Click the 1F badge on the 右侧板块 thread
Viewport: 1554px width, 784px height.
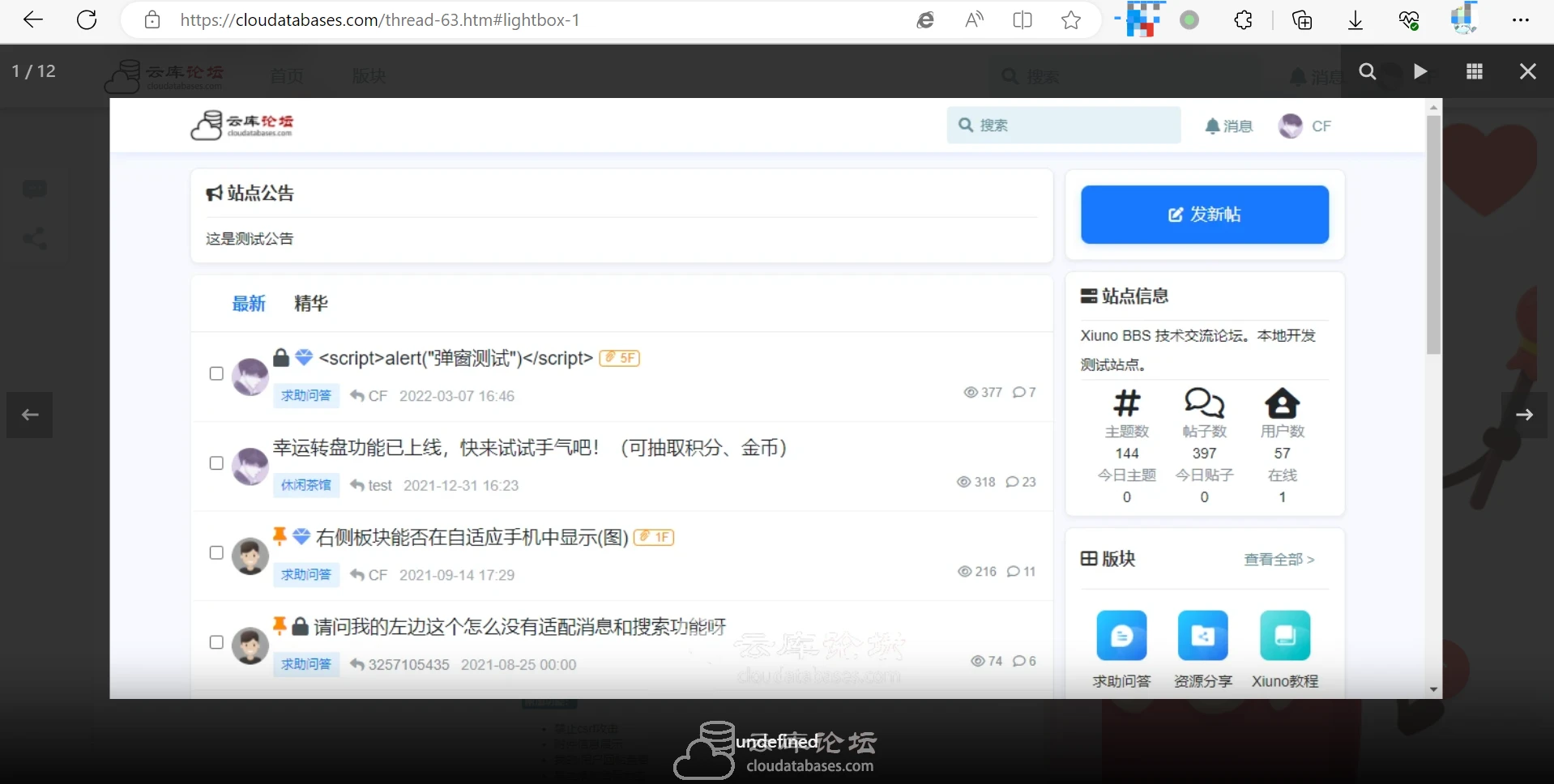tap(654, 537)
